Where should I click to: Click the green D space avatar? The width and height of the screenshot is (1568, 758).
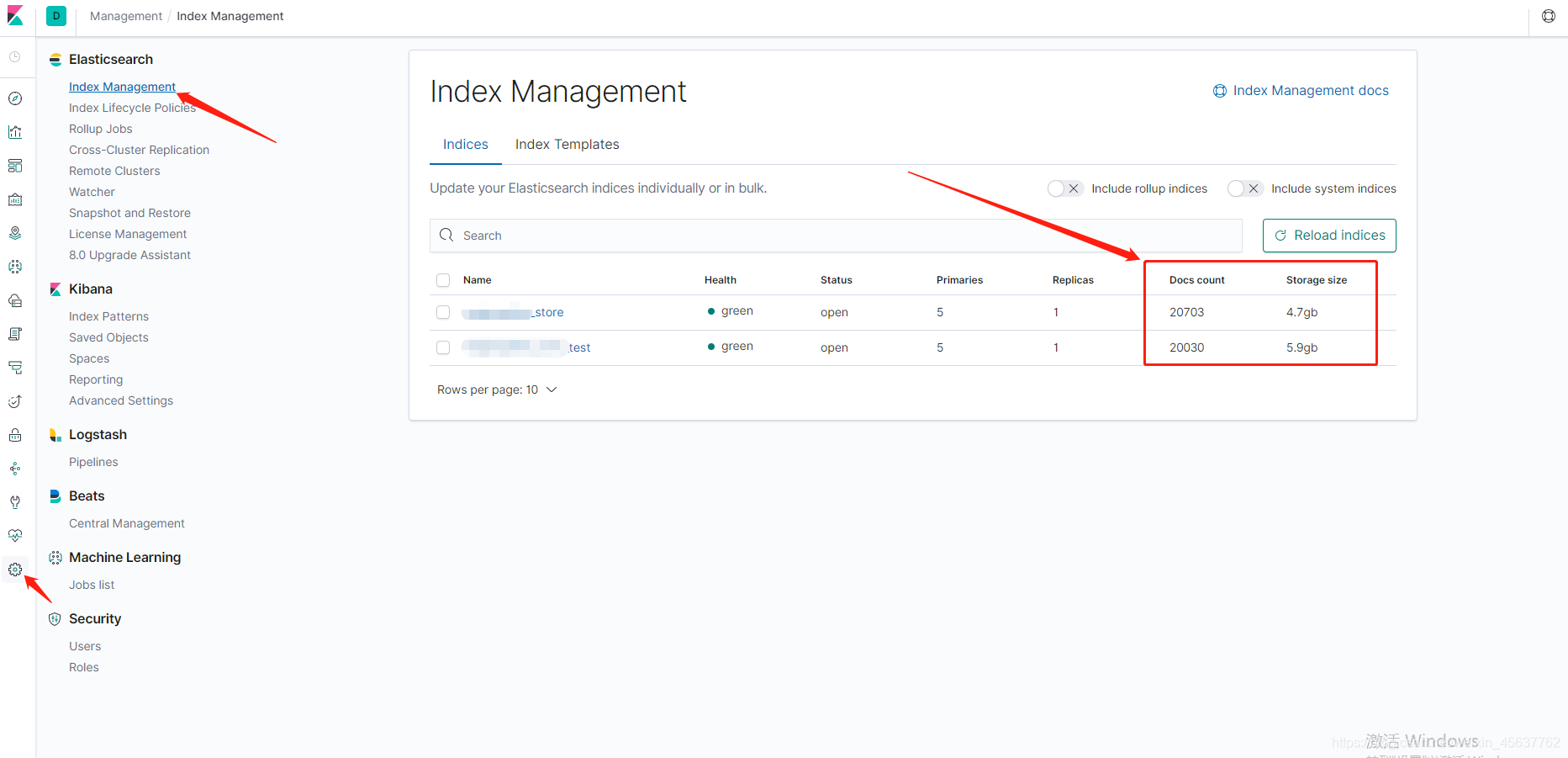click(56, 16)
